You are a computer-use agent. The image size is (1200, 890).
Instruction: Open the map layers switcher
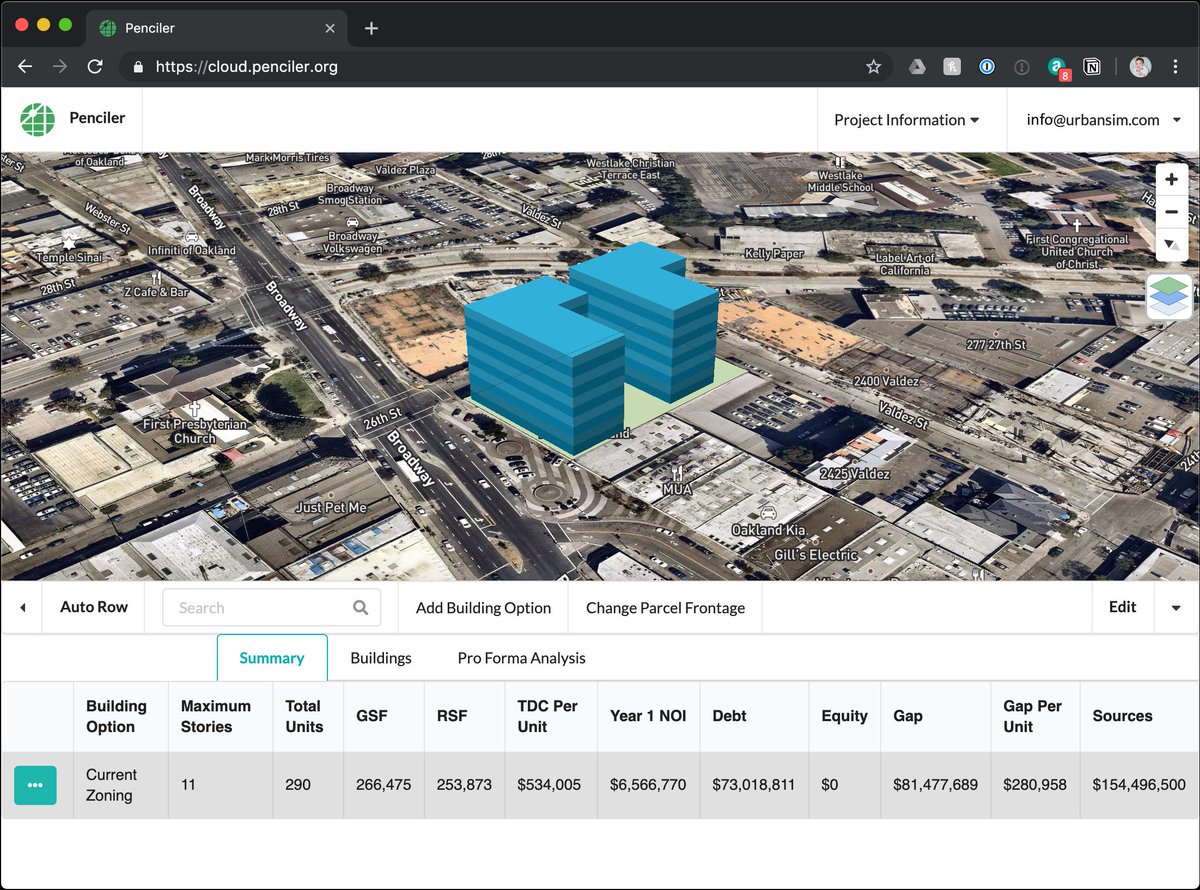click(x=1170, y=297)
